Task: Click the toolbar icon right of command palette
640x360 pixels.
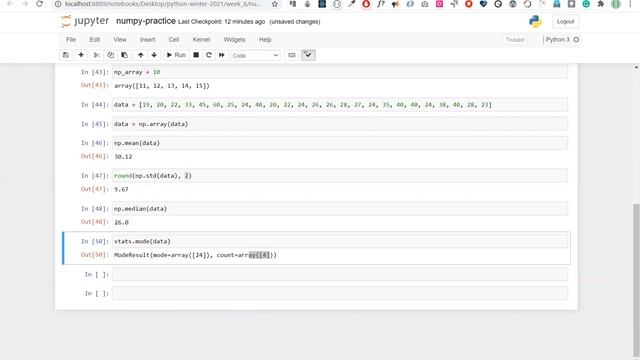Action: pyautogui.click(x=308, y=55)
